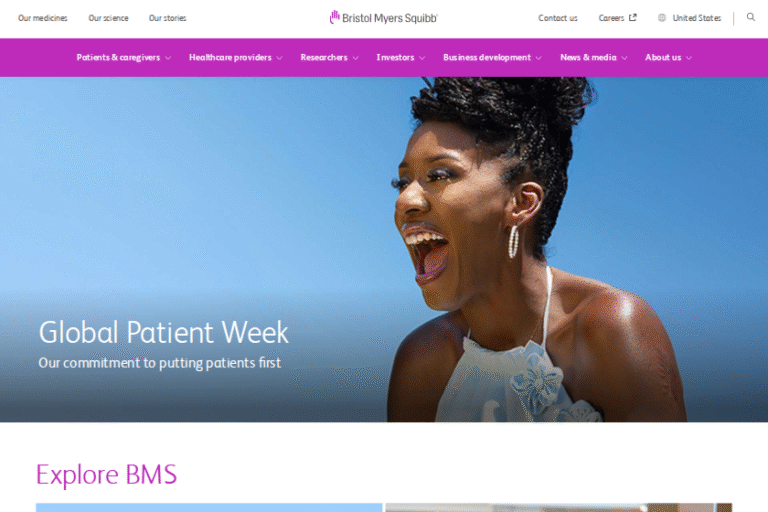Go to the Our science page
The width and height of the screenshot is (768, 512).
[108, 18]
